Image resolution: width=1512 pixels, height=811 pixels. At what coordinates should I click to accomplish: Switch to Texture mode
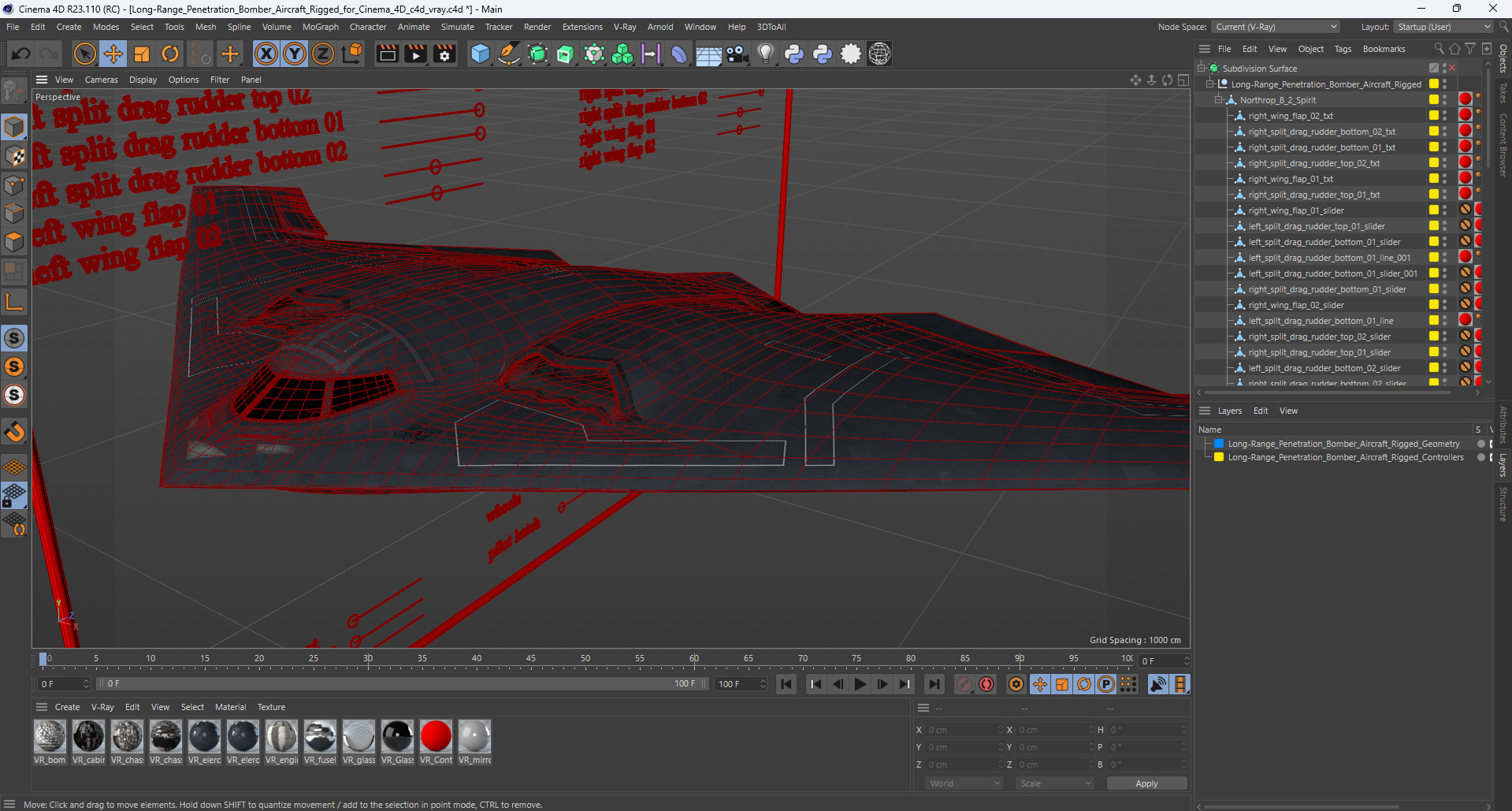(14, 155)
